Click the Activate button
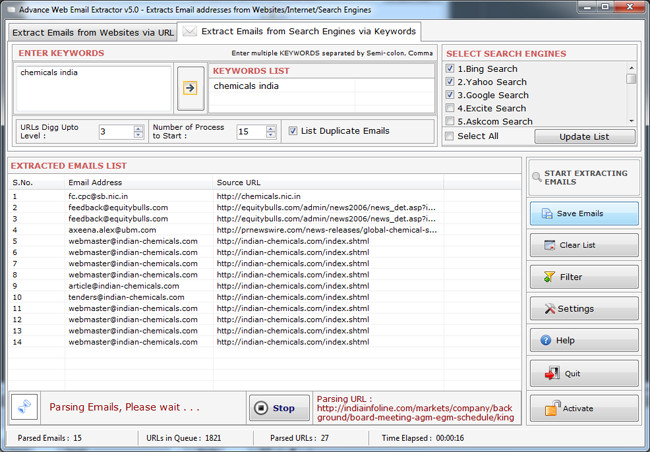 click(x=585, y=408)
